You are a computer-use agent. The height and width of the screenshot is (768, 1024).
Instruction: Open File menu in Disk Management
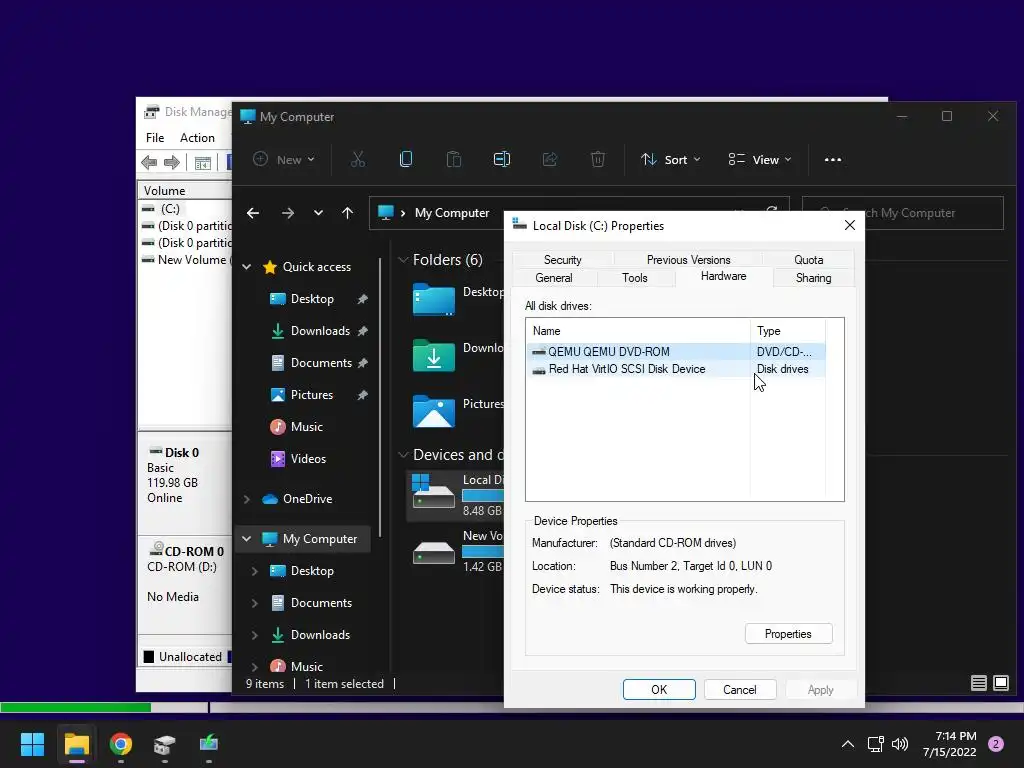155,138
